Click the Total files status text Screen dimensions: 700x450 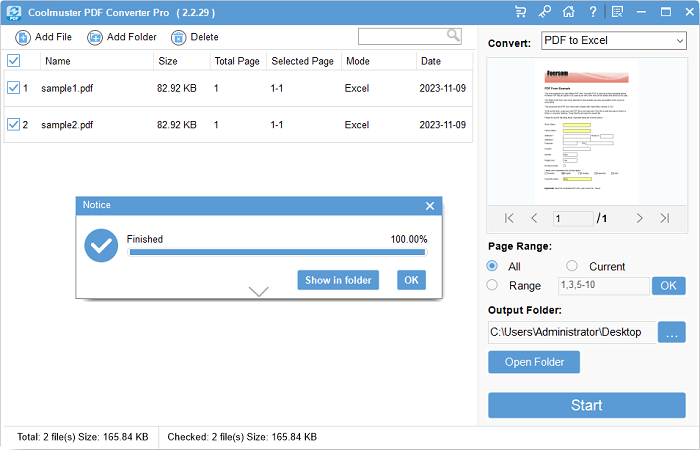point(83,437)
